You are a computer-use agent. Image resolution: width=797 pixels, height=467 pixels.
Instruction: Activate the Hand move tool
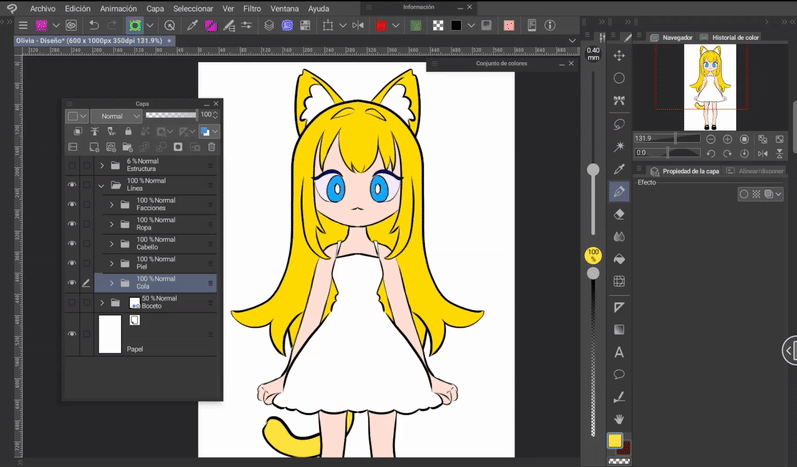619,419
